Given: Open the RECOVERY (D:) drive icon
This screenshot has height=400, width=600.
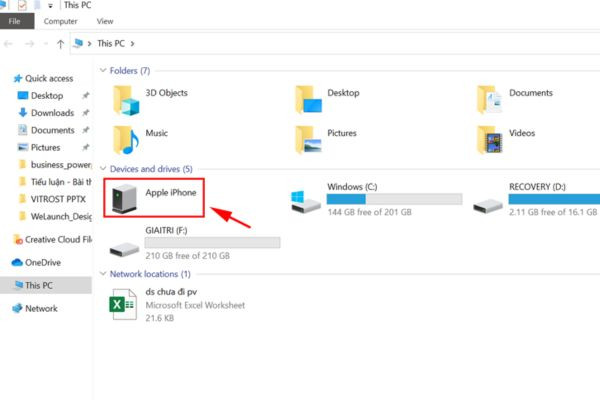Looking at the screenshot, I should tap(488, 207).
